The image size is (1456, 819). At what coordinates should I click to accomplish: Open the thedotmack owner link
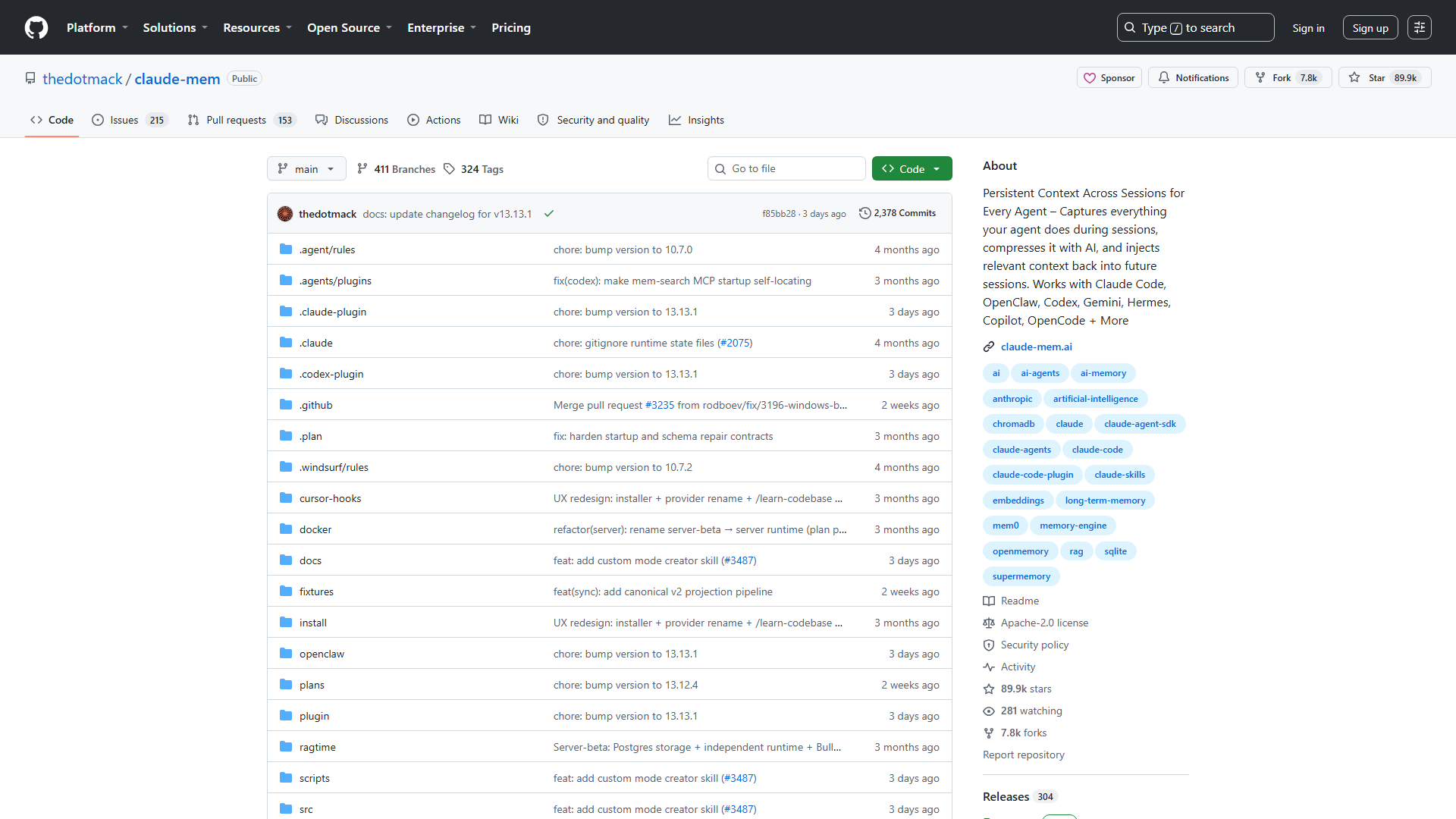82,79
